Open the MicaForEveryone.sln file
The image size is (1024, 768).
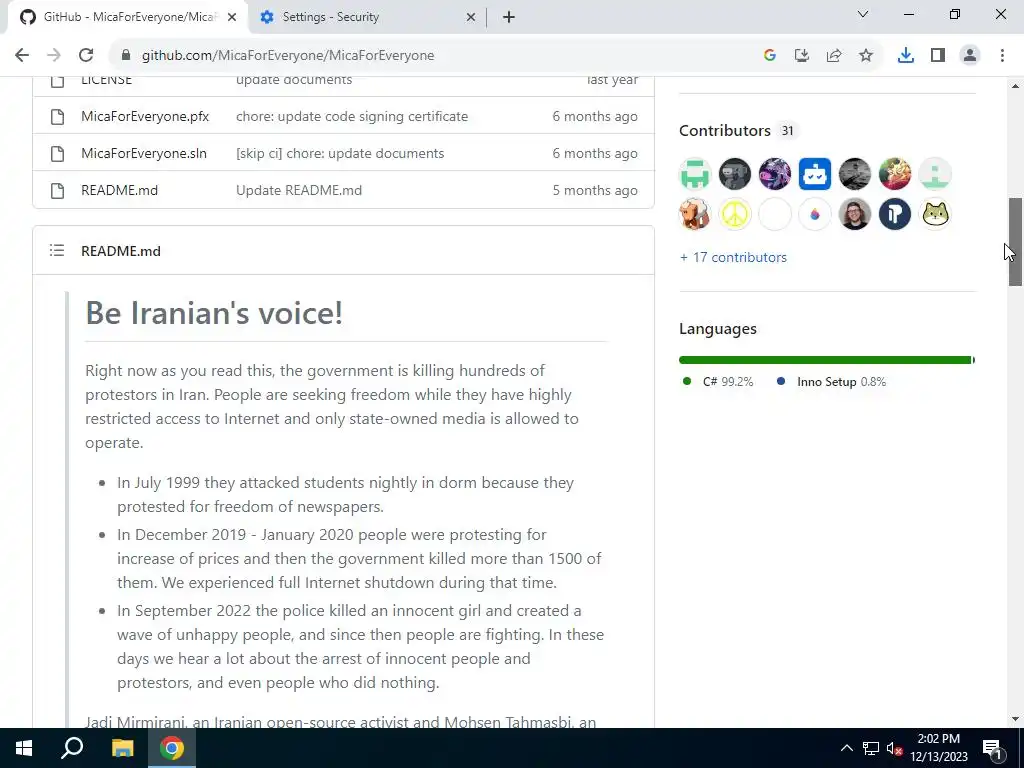coord(144,153)
